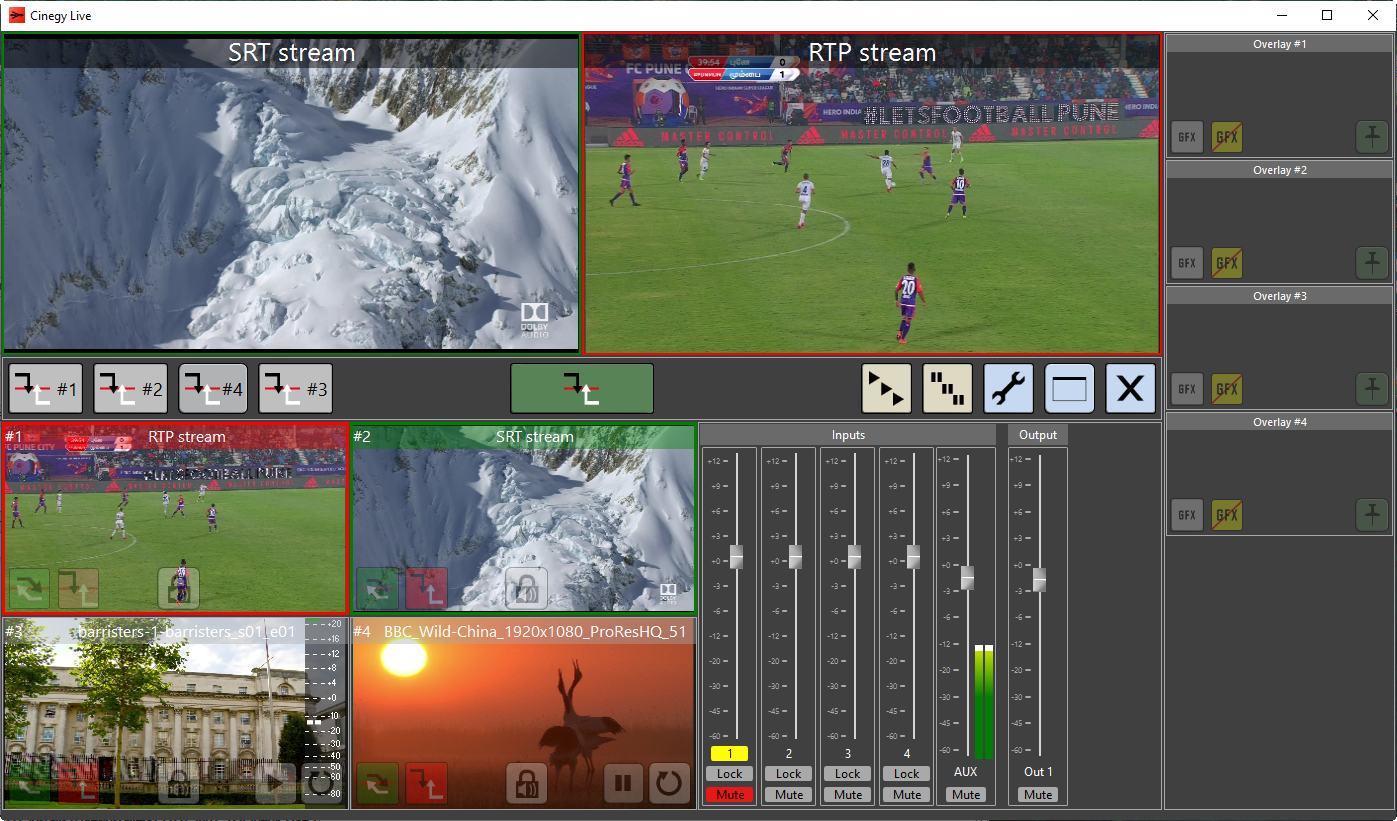The height and width of the screenshot is (821, 1397).
Task: Click the play-arrows sequence icon
Action: 887,388
